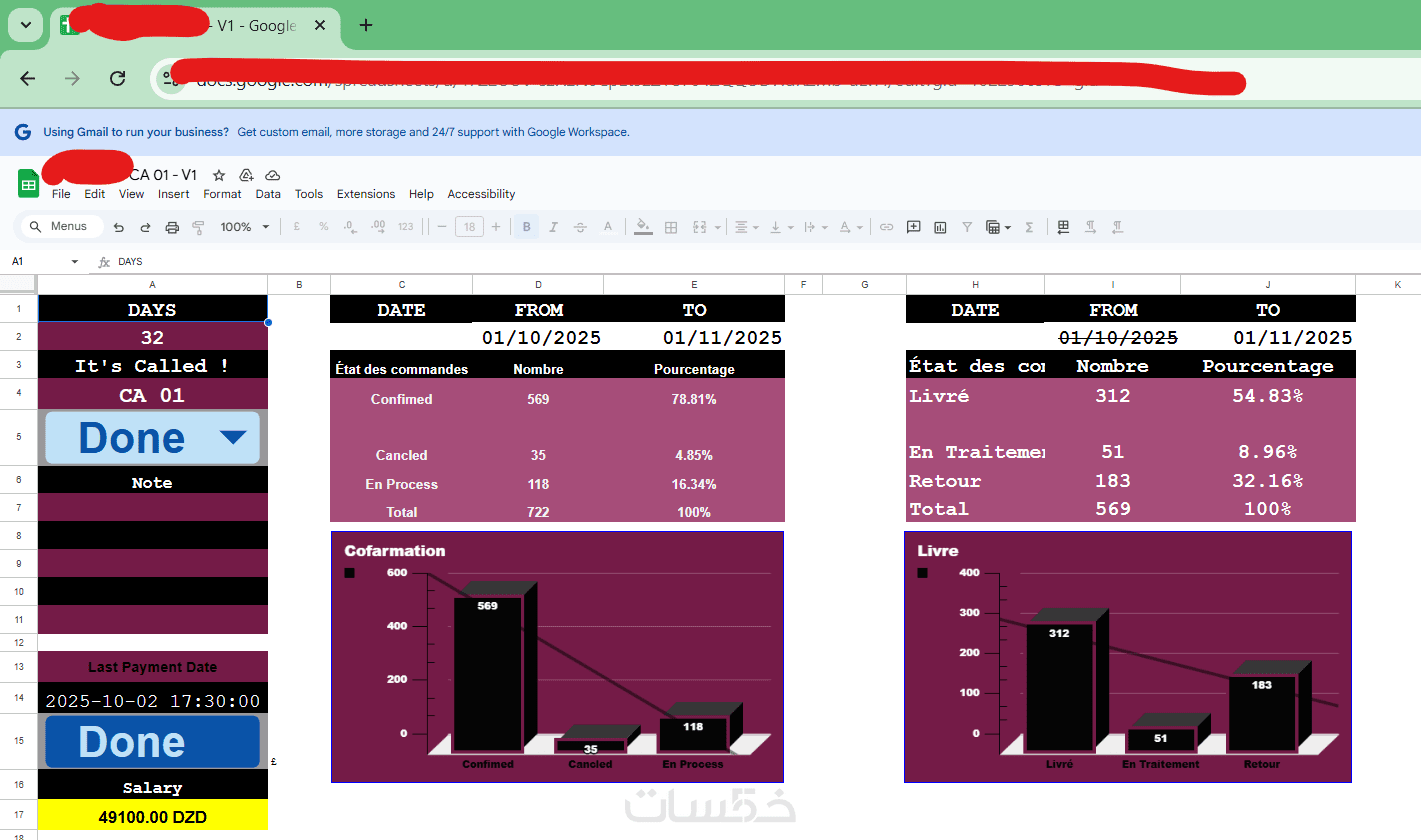Viewport: 1421px width, 840px height.
Task: Click the sheet direction icon
Action: tap(1063, 227)
